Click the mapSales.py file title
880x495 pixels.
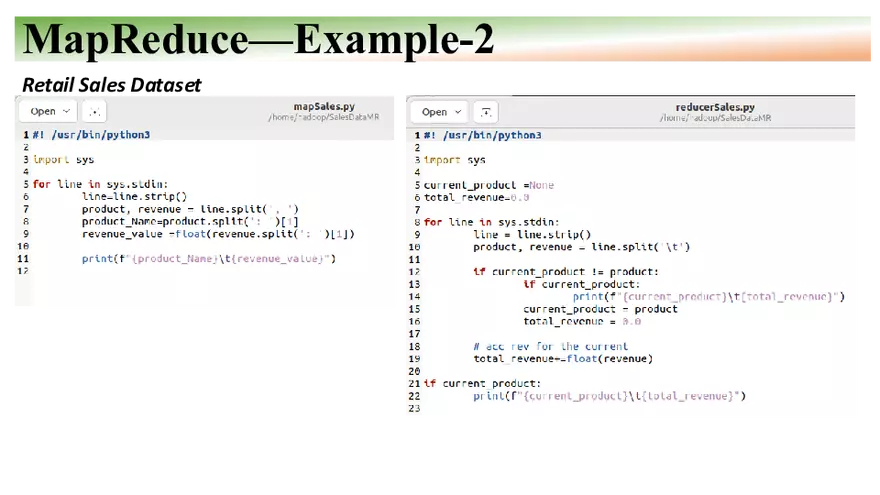(324, 106)
